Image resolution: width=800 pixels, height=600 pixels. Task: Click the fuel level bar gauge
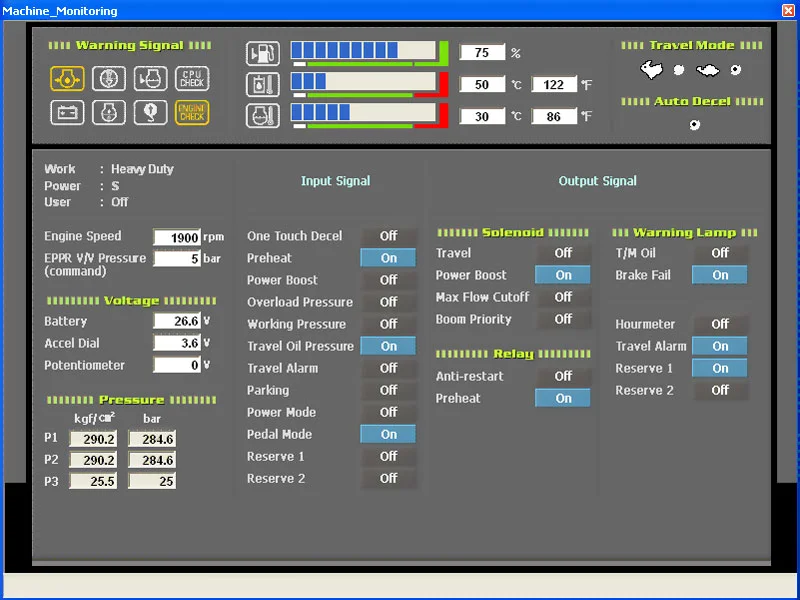coord(364,51)
